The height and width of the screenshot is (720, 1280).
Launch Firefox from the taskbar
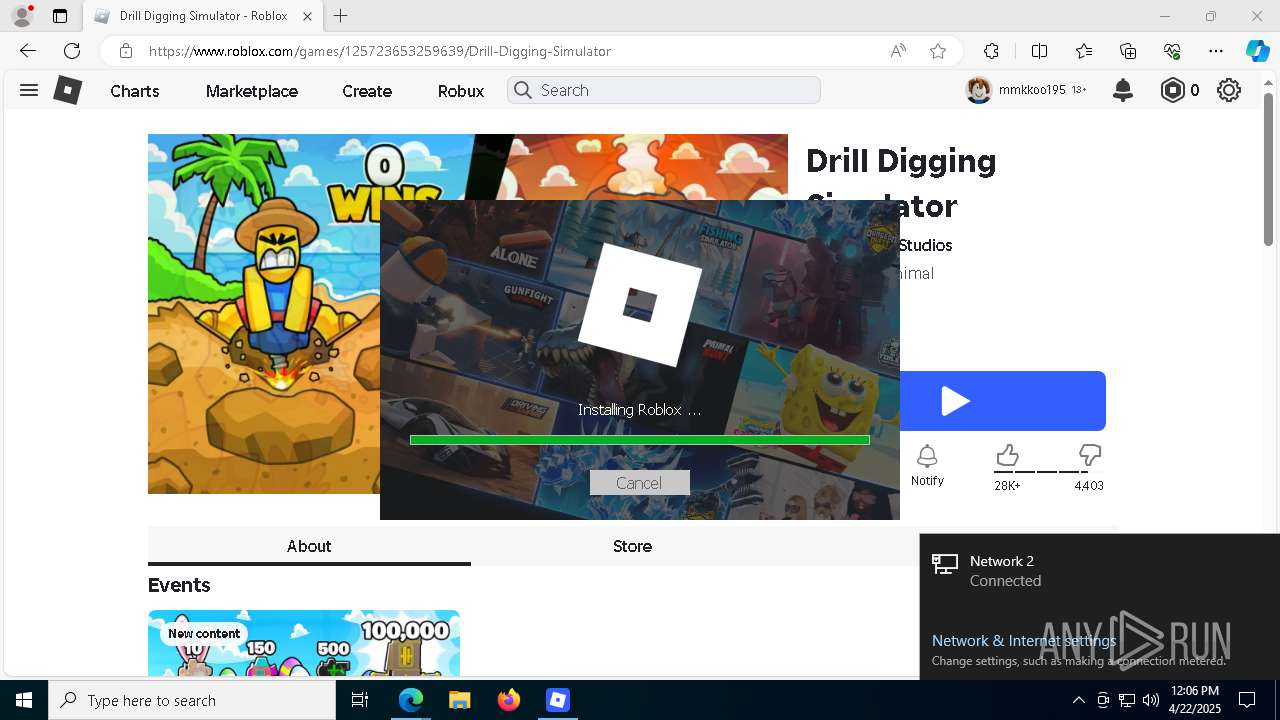point(508,700)
